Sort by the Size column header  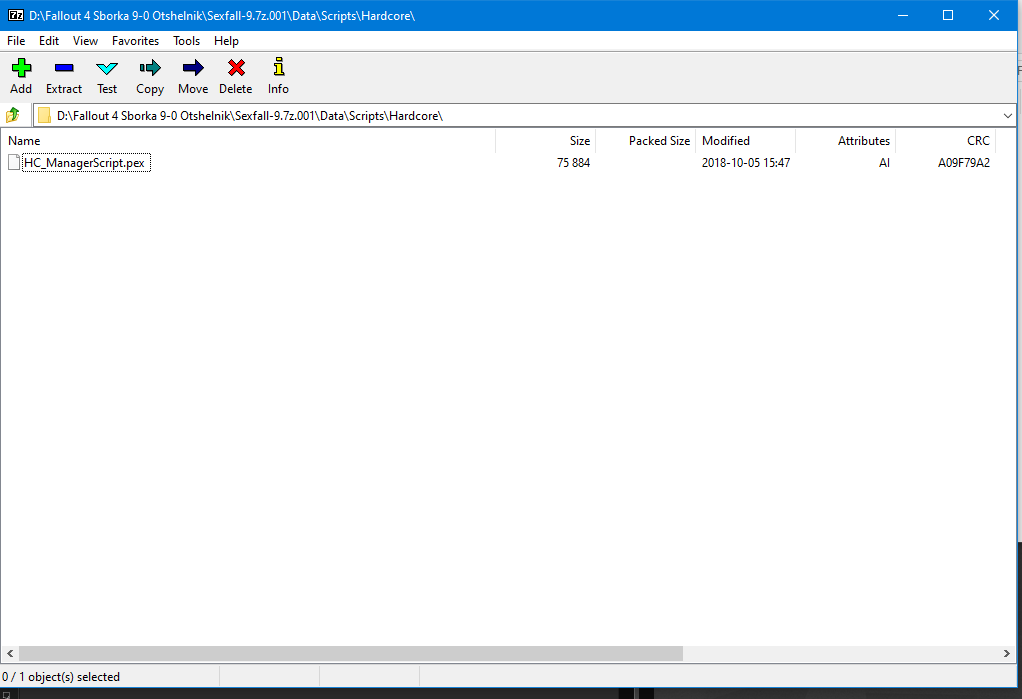pos(579,141)
